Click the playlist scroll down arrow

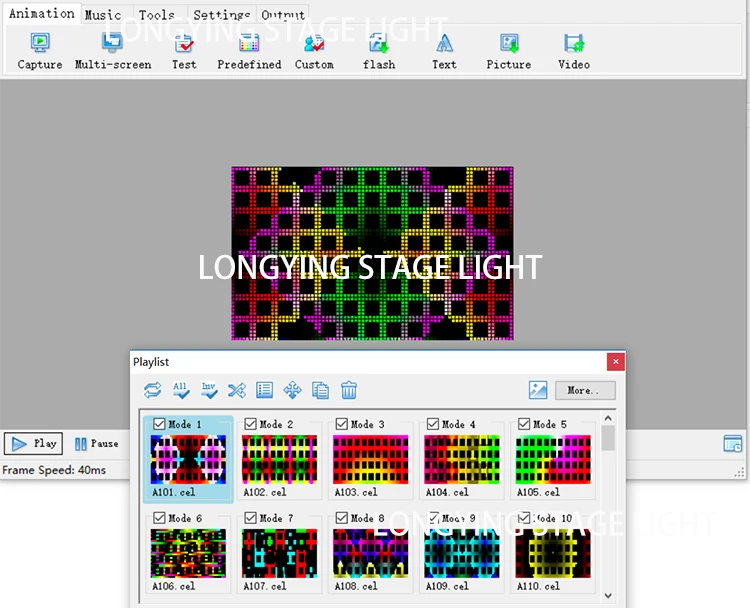(x=608, y=596)
